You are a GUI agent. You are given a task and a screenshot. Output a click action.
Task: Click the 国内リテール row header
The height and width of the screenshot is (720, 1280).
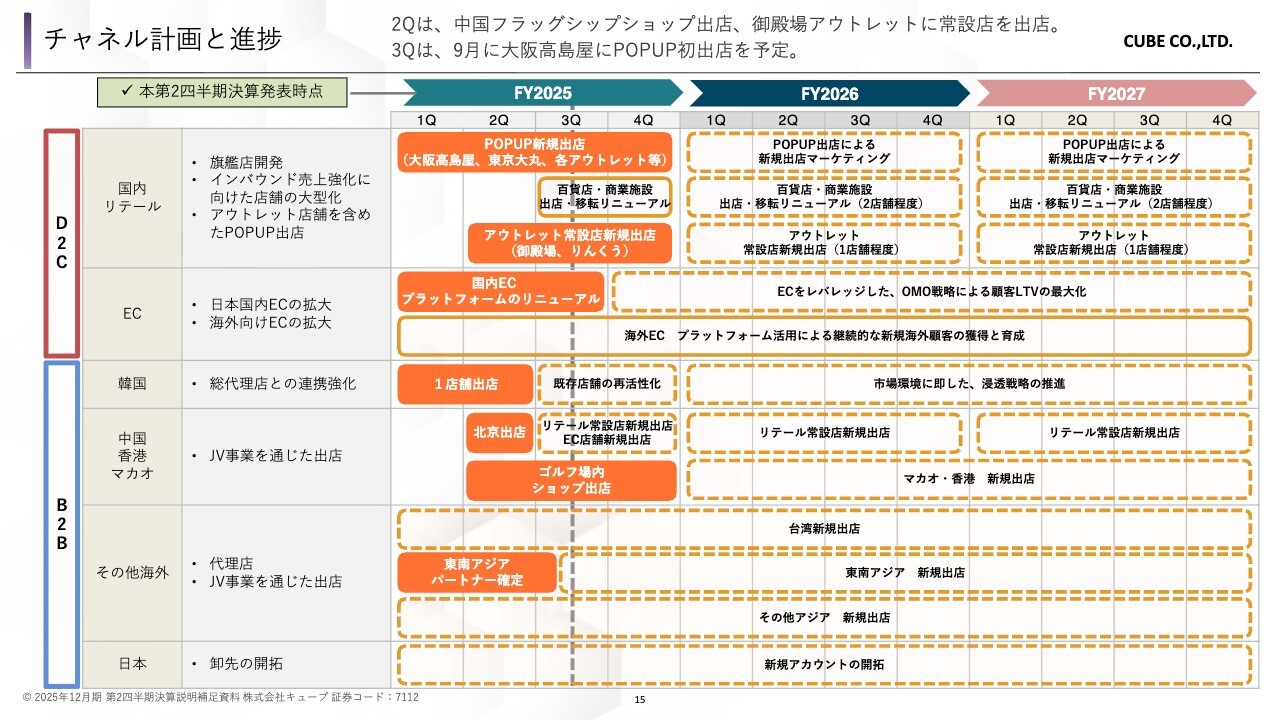tap(132, 197)
